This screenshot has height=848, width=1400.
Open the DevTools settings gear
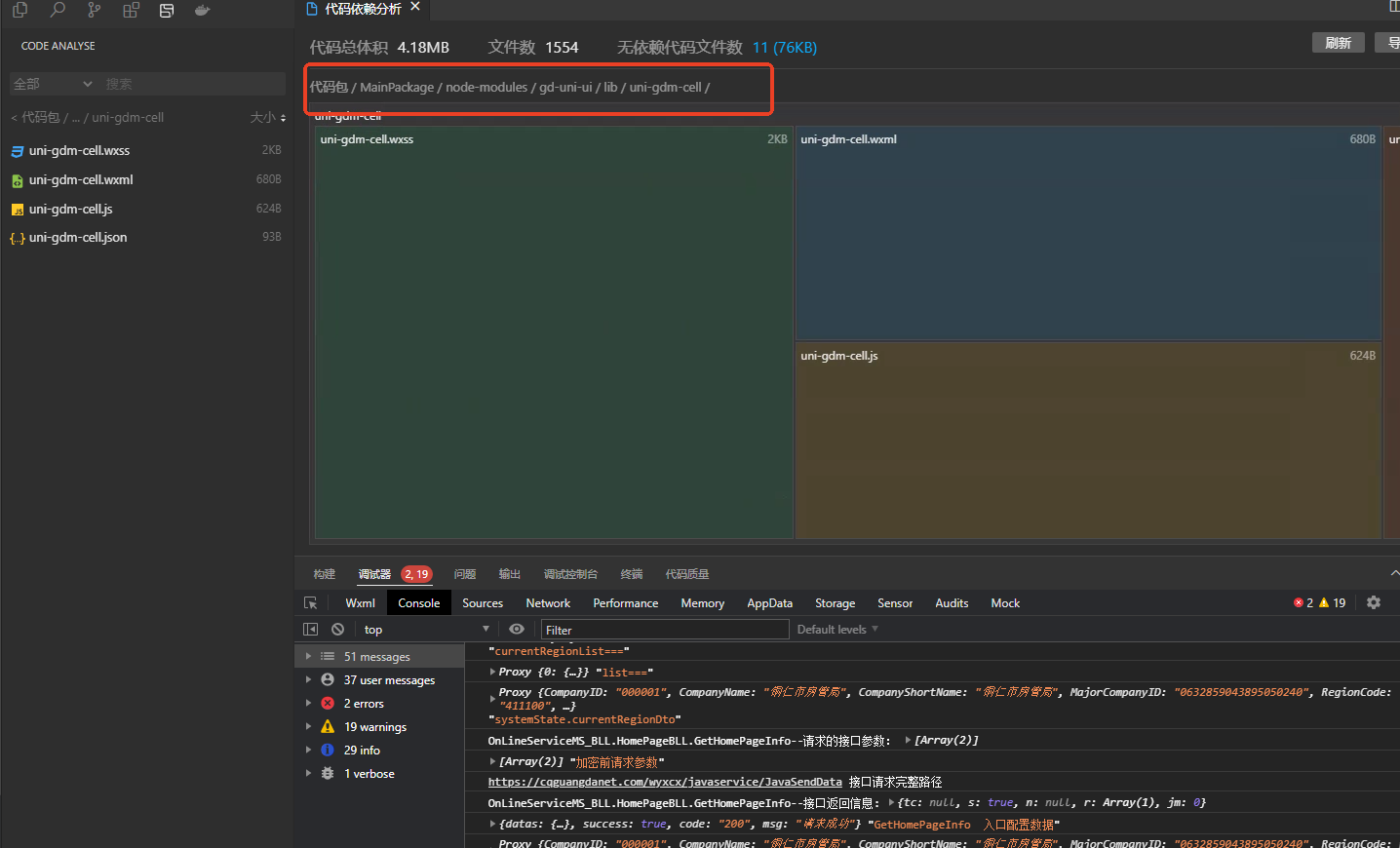[1374, 602]
